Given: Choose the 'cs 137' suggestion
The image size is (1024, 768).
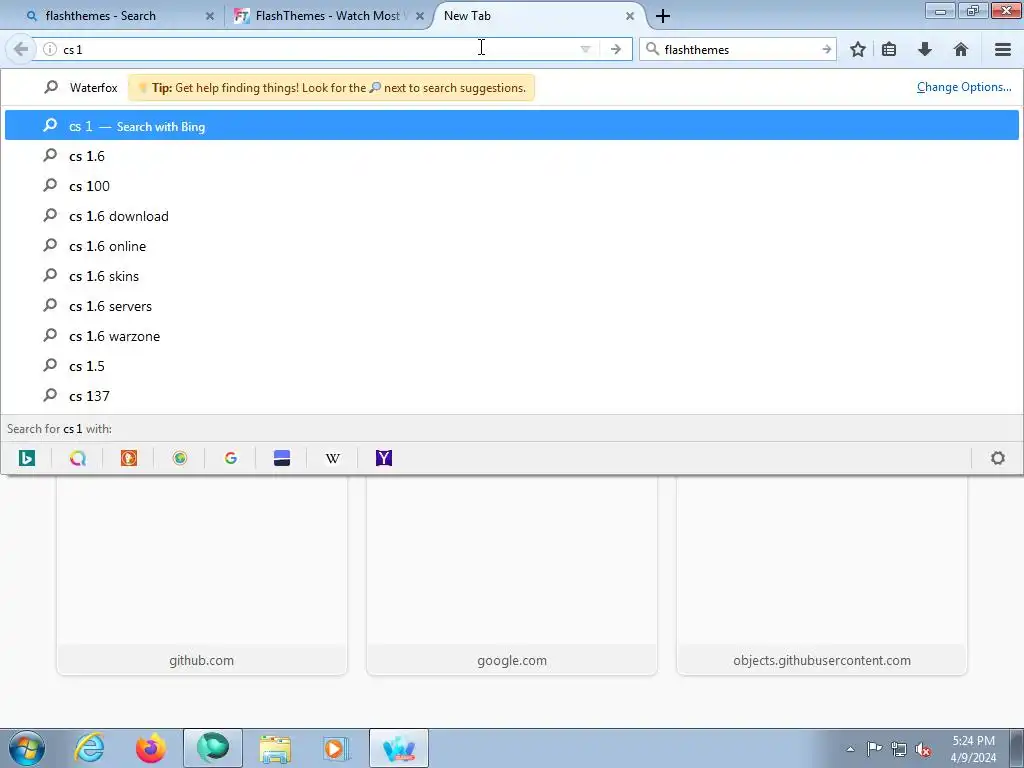Looking at the screenshot, I should [512, 396].
